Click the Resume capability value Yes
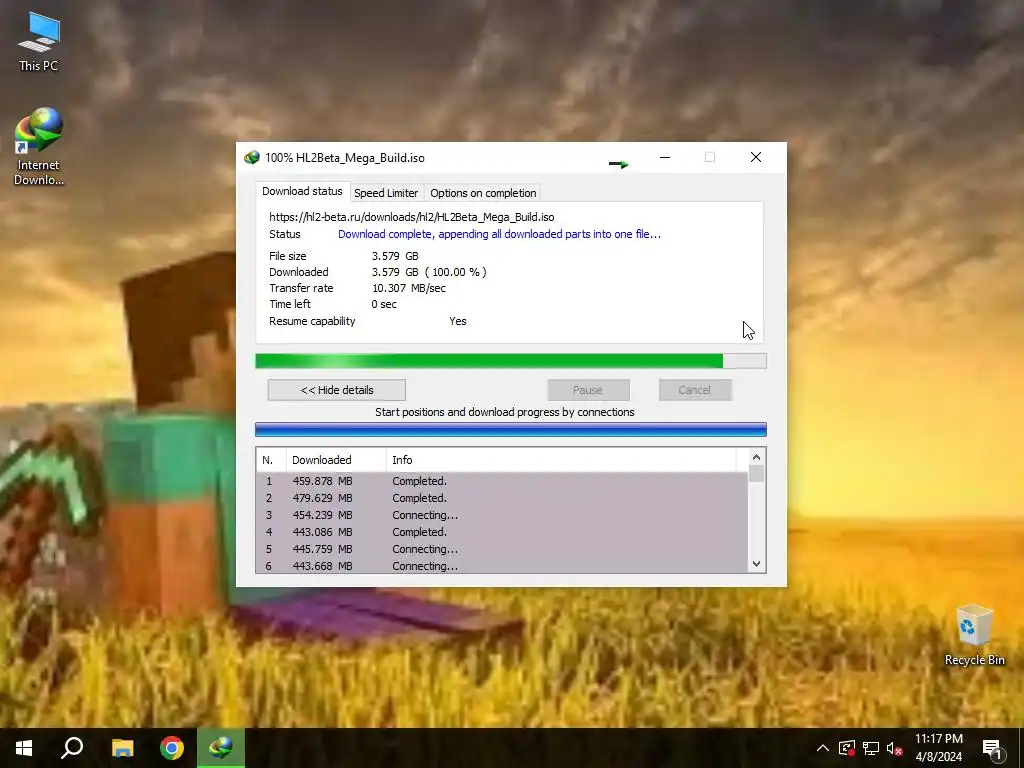1024x768 pixels. (x=458, y=321)
